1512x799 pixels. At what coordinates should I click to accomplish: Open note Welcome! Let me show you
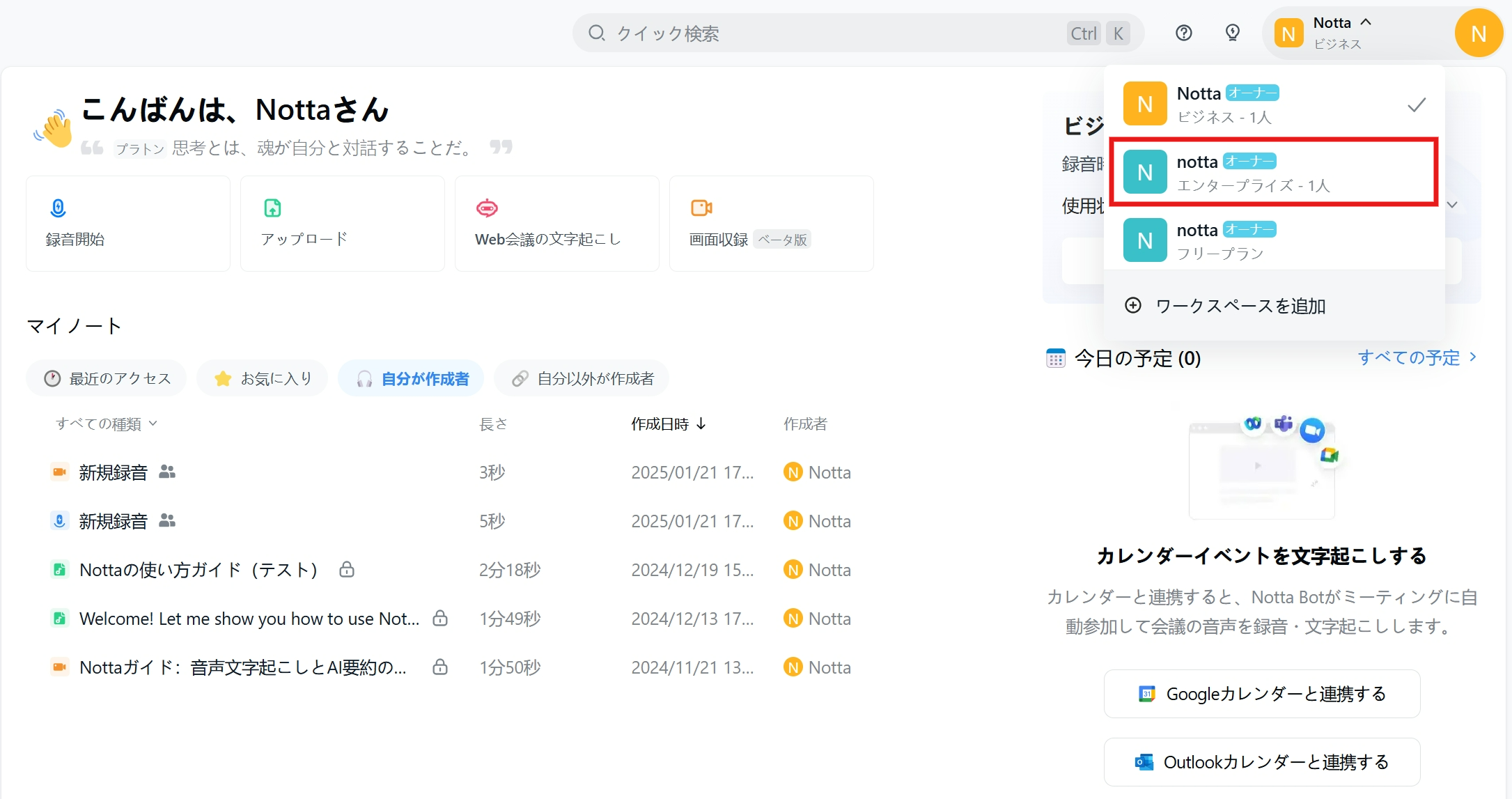click(x=249, y=619)
